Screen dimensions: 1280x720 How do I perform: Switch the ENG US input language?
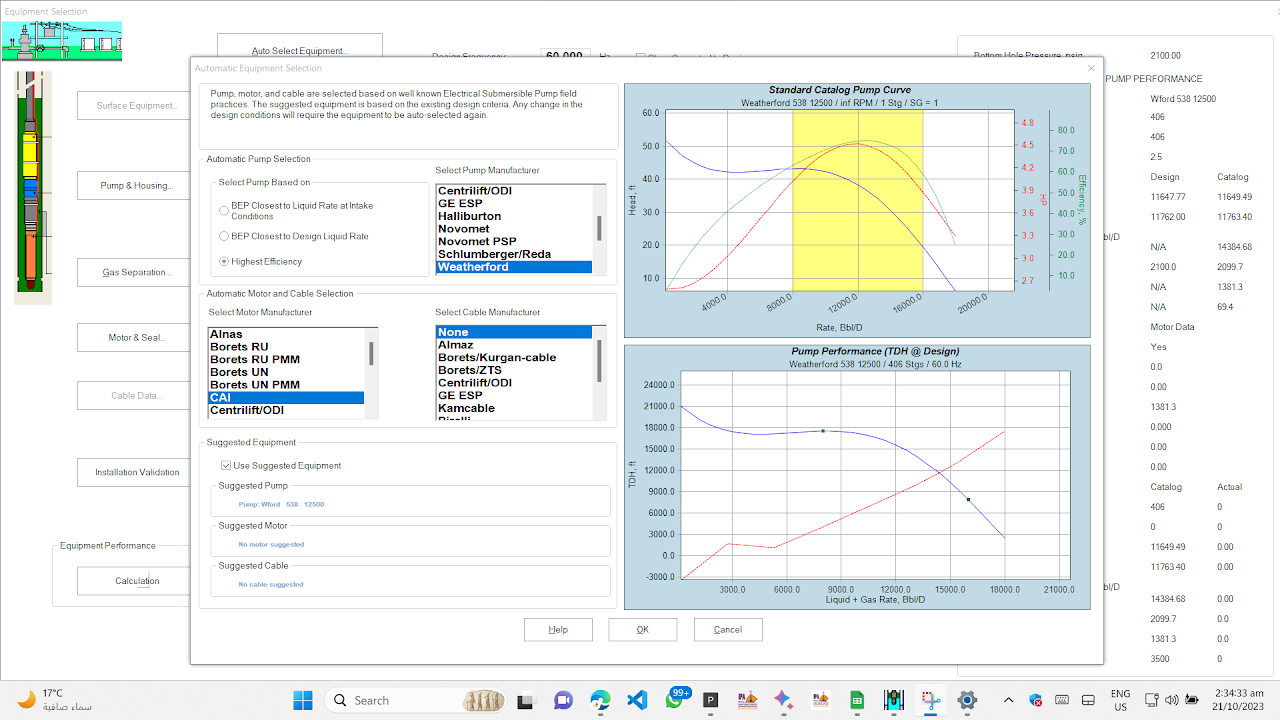(1120, 700)
